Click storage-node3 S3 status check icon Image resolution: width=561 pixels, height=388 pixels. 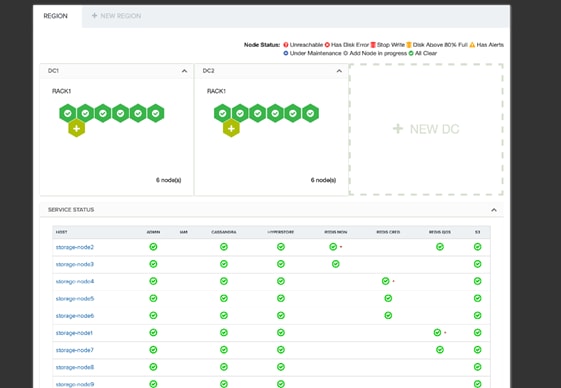pyautogui.click(x=477, y=264)
